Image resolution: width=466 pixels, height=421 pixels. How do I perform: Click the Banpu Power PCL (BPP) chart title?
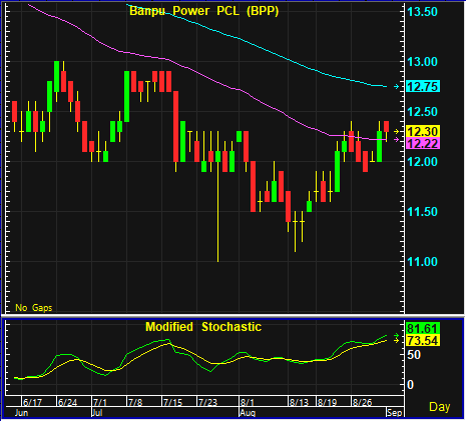point(204,11)
